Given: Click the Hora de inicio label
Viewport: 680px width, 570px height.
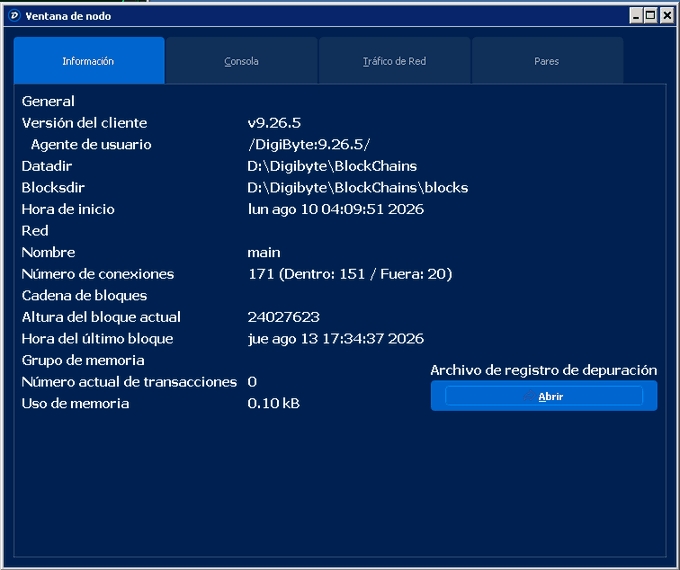Looking at the screenshot, I should (x=68, y=209).
